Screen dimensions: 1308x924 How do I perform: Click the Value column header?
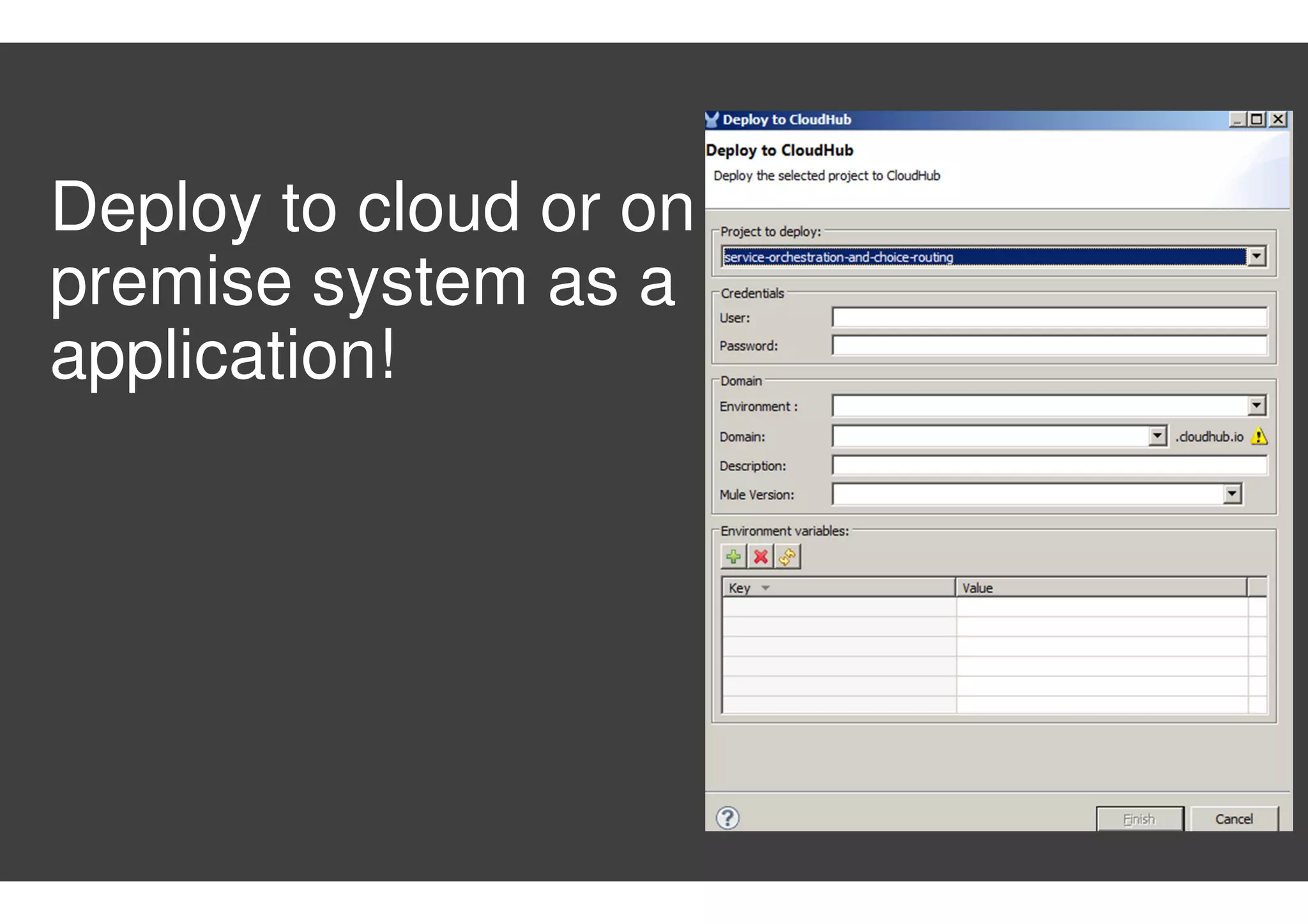coord(1101,587)
